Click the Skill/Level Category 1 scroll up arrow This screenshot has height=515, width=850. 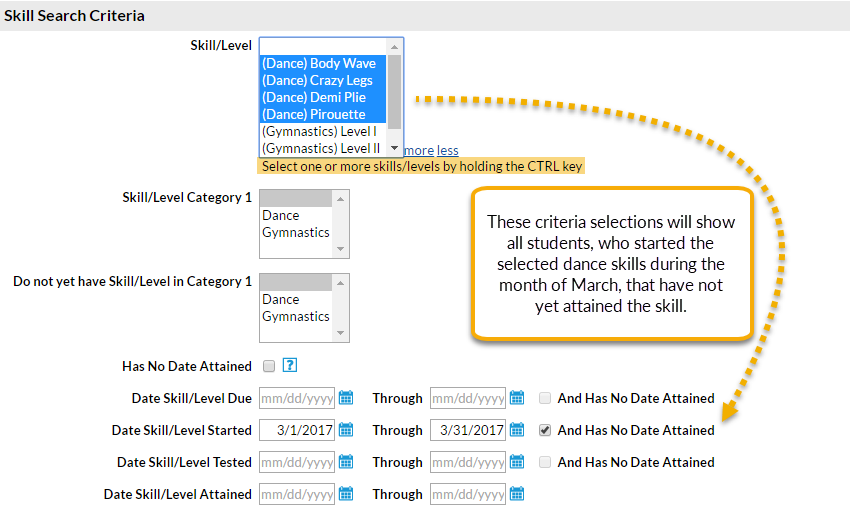point(340,199)
